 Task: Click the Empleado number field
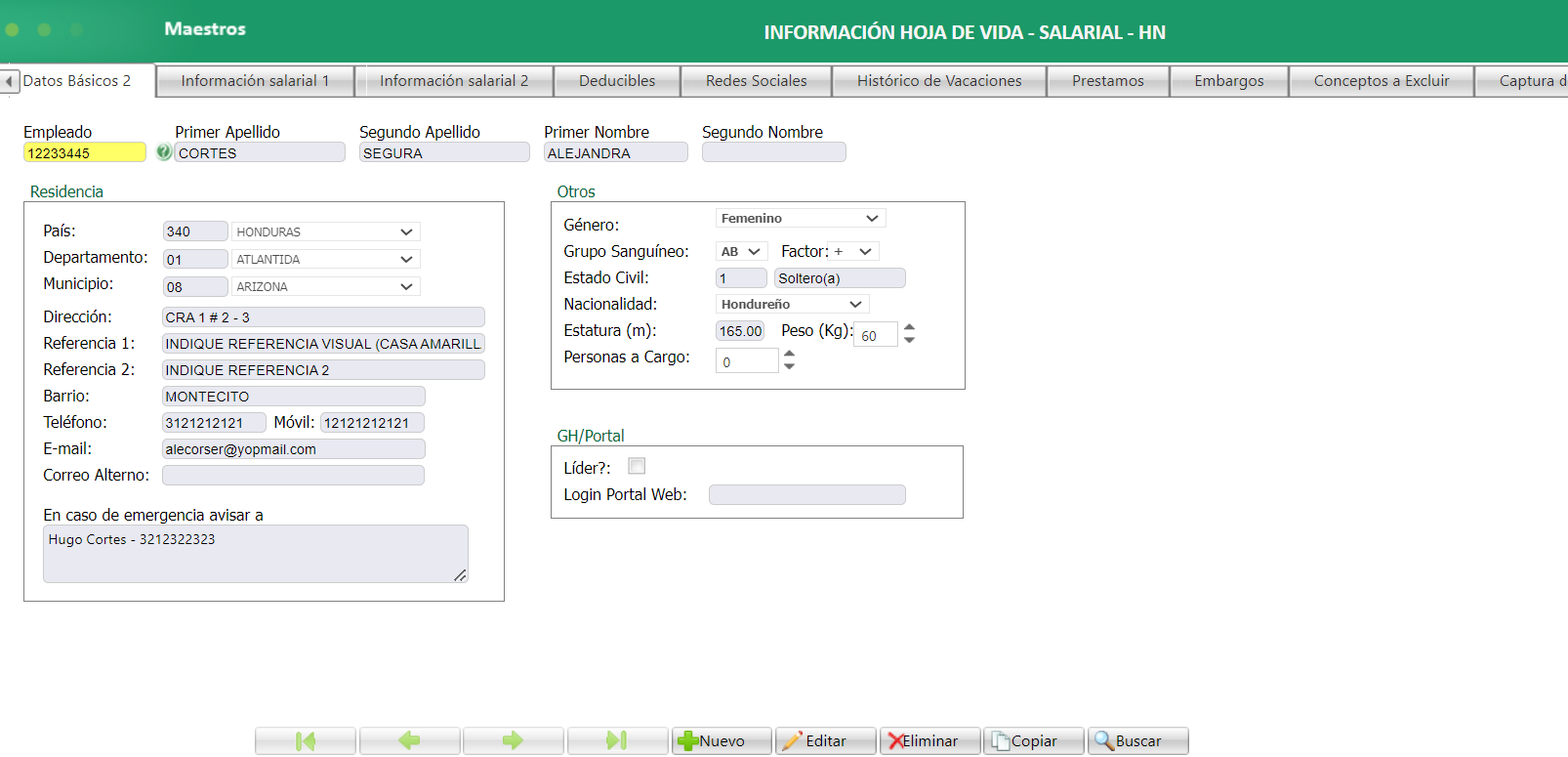pos(85,152)
